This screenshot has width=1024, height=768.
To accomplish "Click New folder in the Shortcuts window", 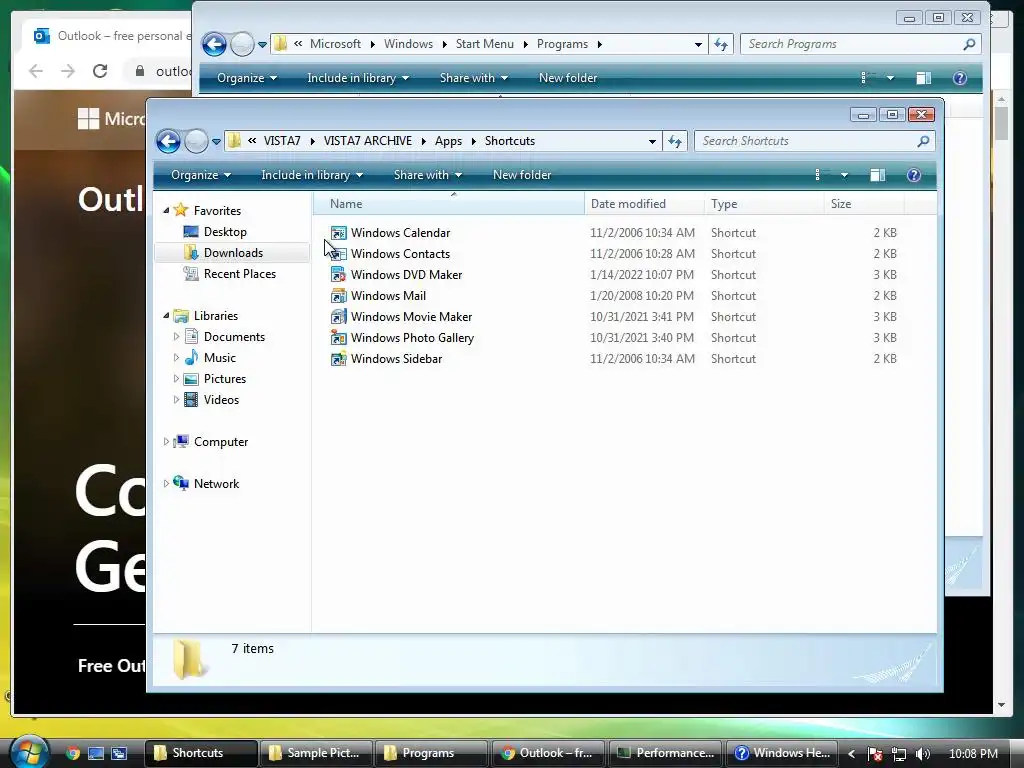I will (x=522, y=175).
